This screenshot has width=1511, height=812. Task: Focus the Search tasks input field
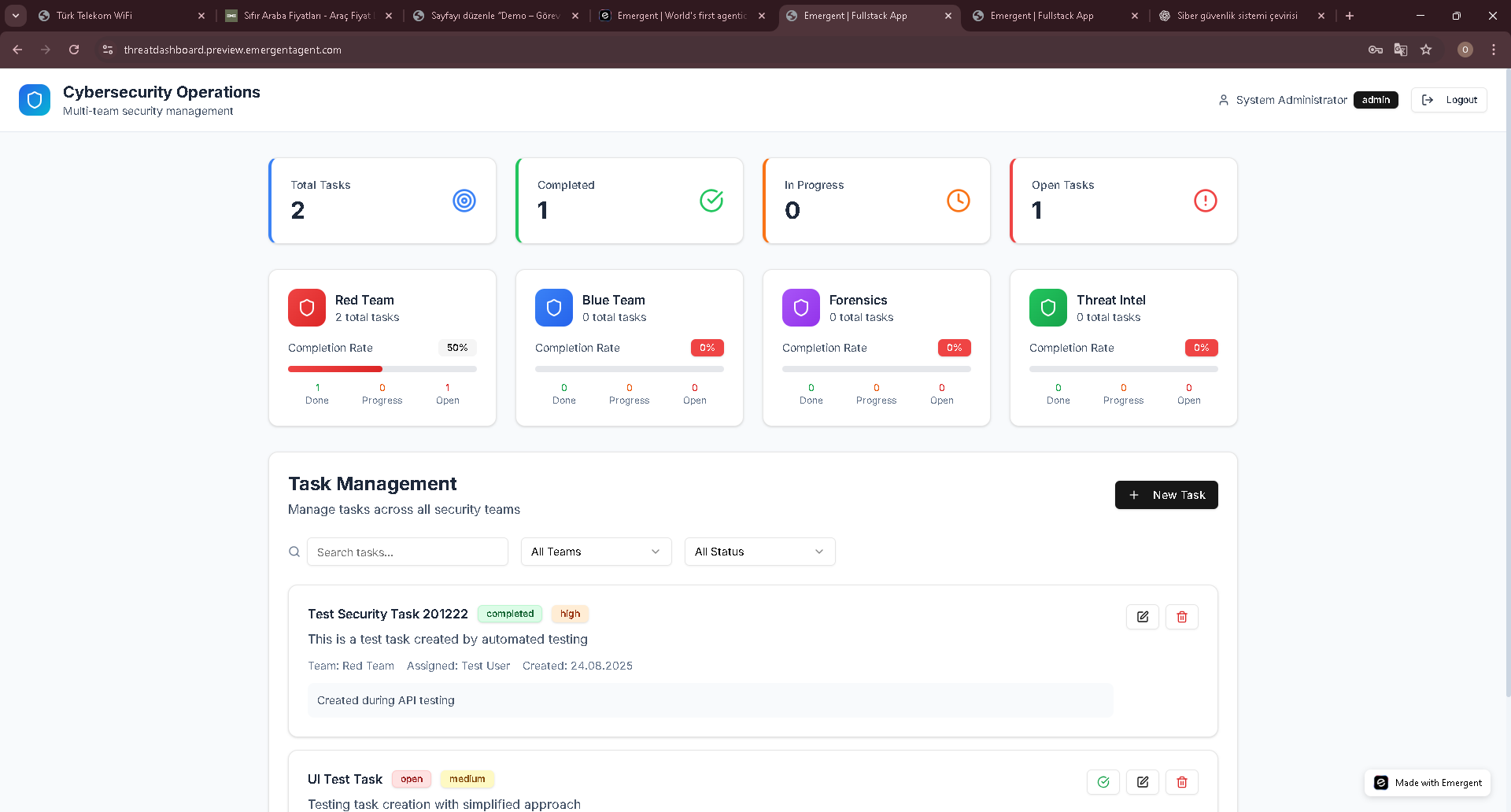(407, 552)
